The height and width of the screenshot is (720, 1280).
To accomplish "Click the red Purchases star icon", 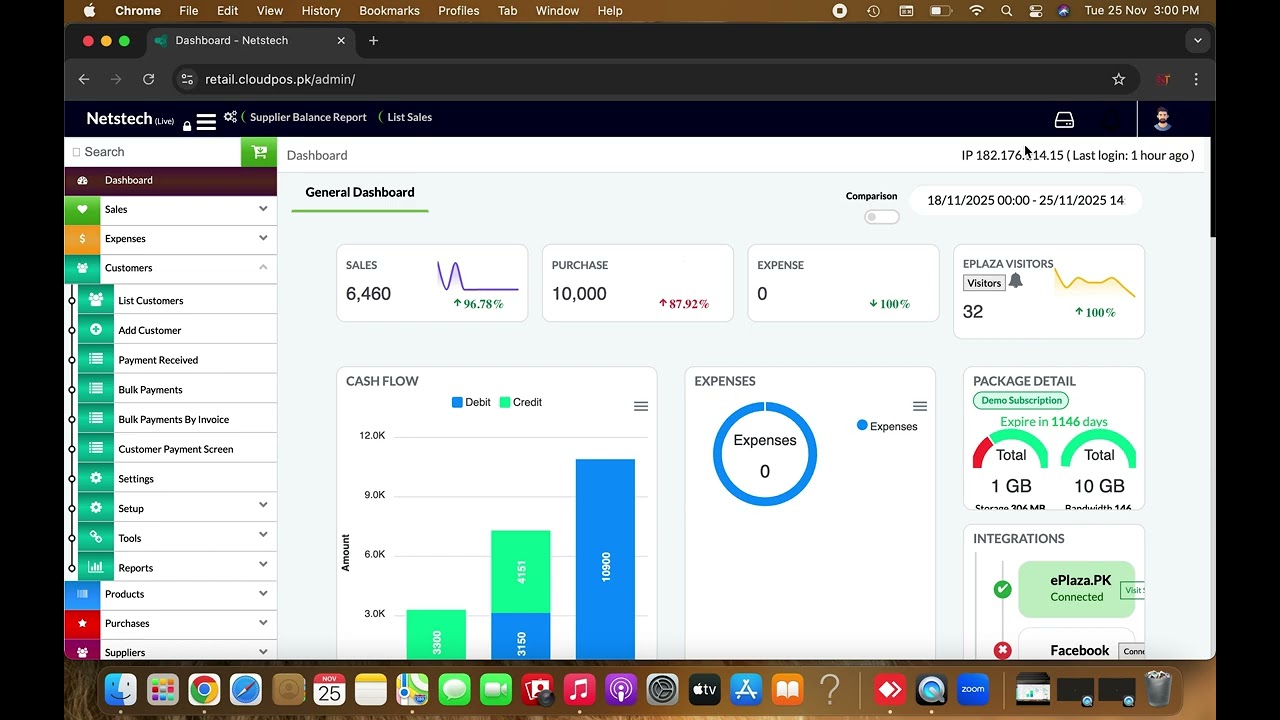I will point(82,623).
